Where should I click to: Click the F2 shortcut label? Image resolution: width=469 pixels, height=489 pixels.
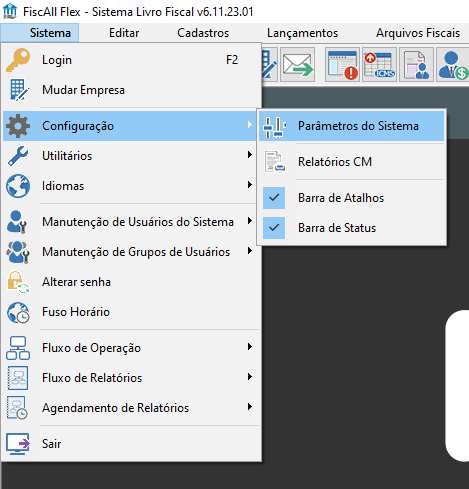232,60
